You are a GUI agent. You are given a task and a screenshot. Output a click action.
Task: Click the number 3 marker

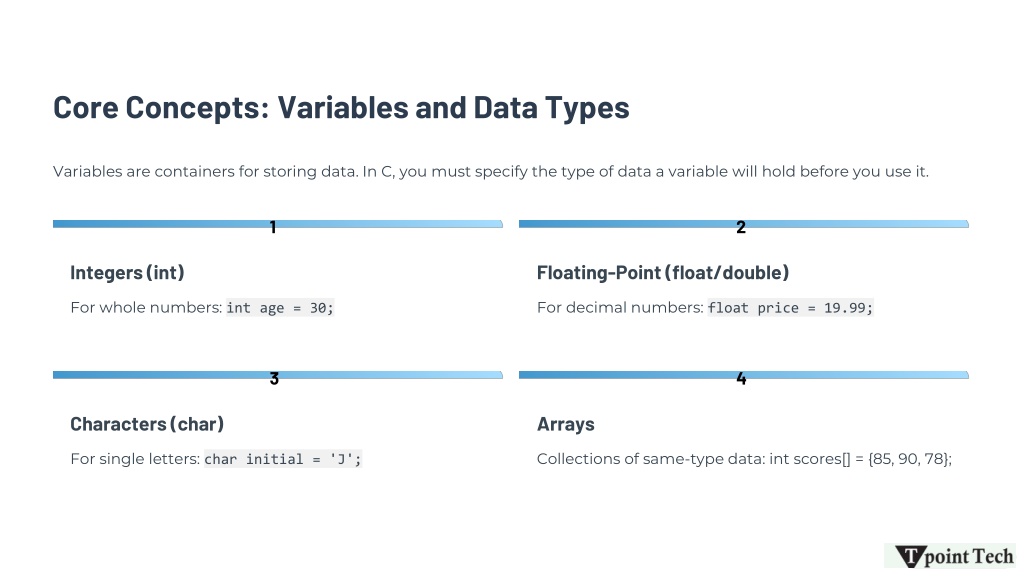274,379
